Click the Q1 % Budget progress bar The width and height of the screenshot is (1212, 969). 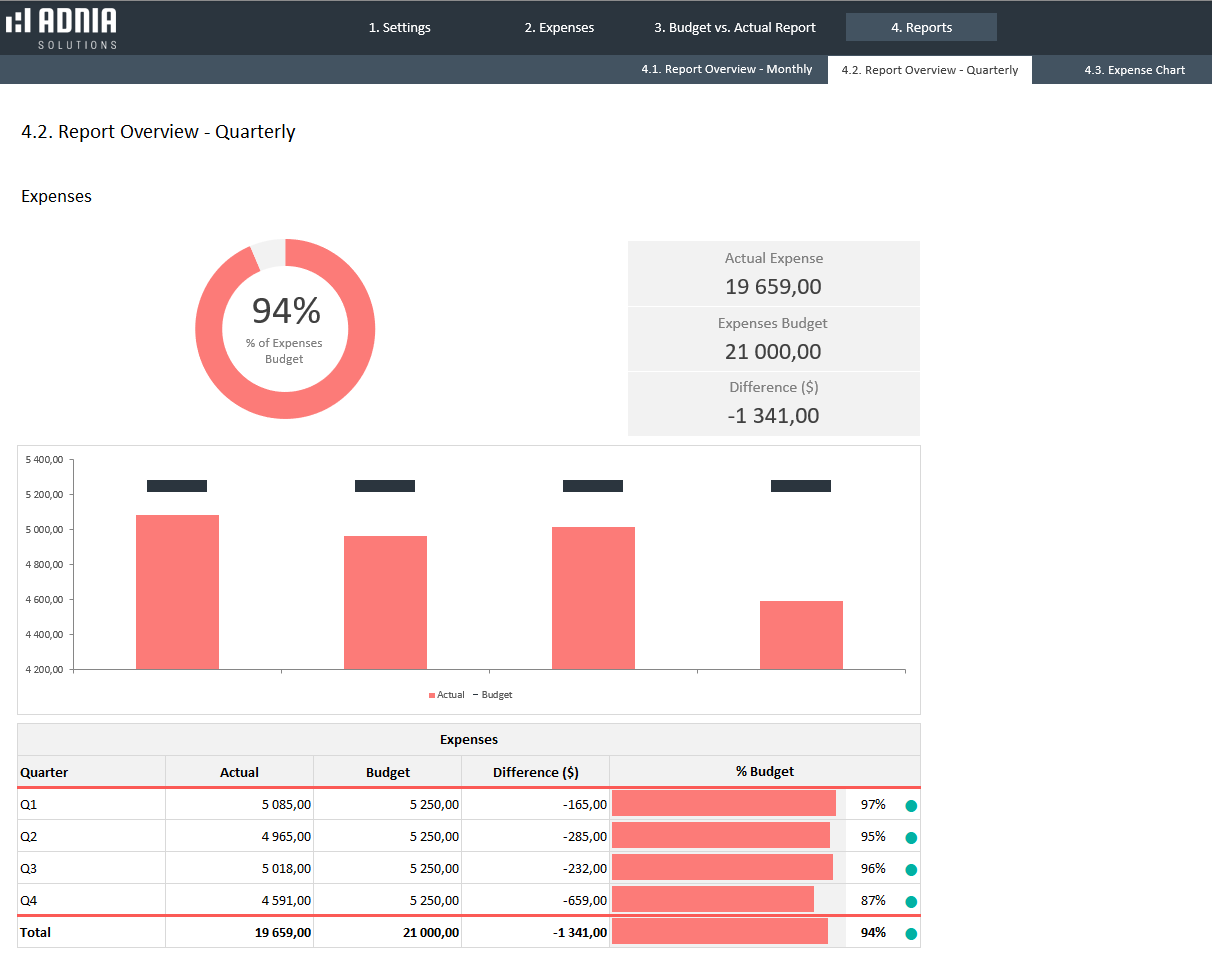click(723, 804)
